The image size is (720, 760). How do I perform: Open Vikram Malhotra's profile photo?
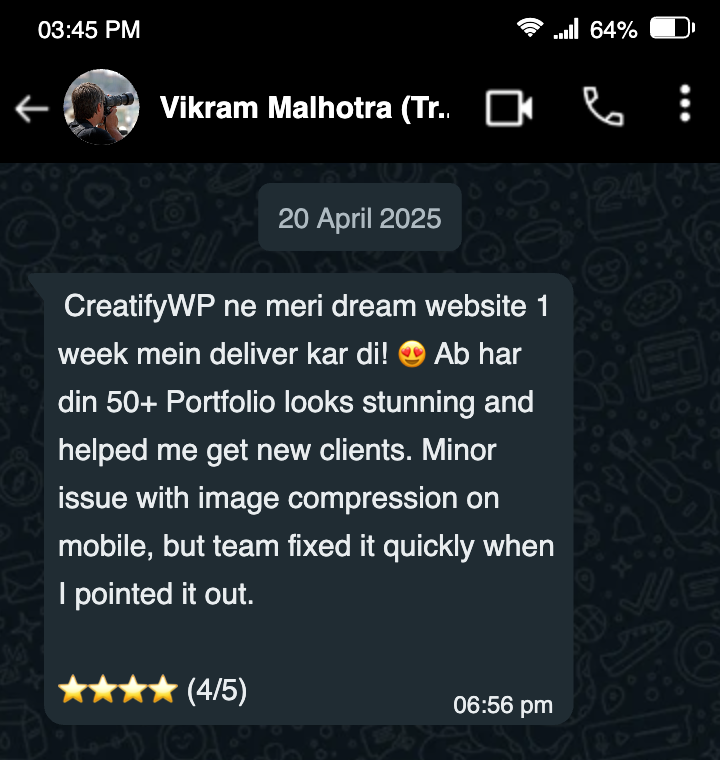(x=101, y=107)
